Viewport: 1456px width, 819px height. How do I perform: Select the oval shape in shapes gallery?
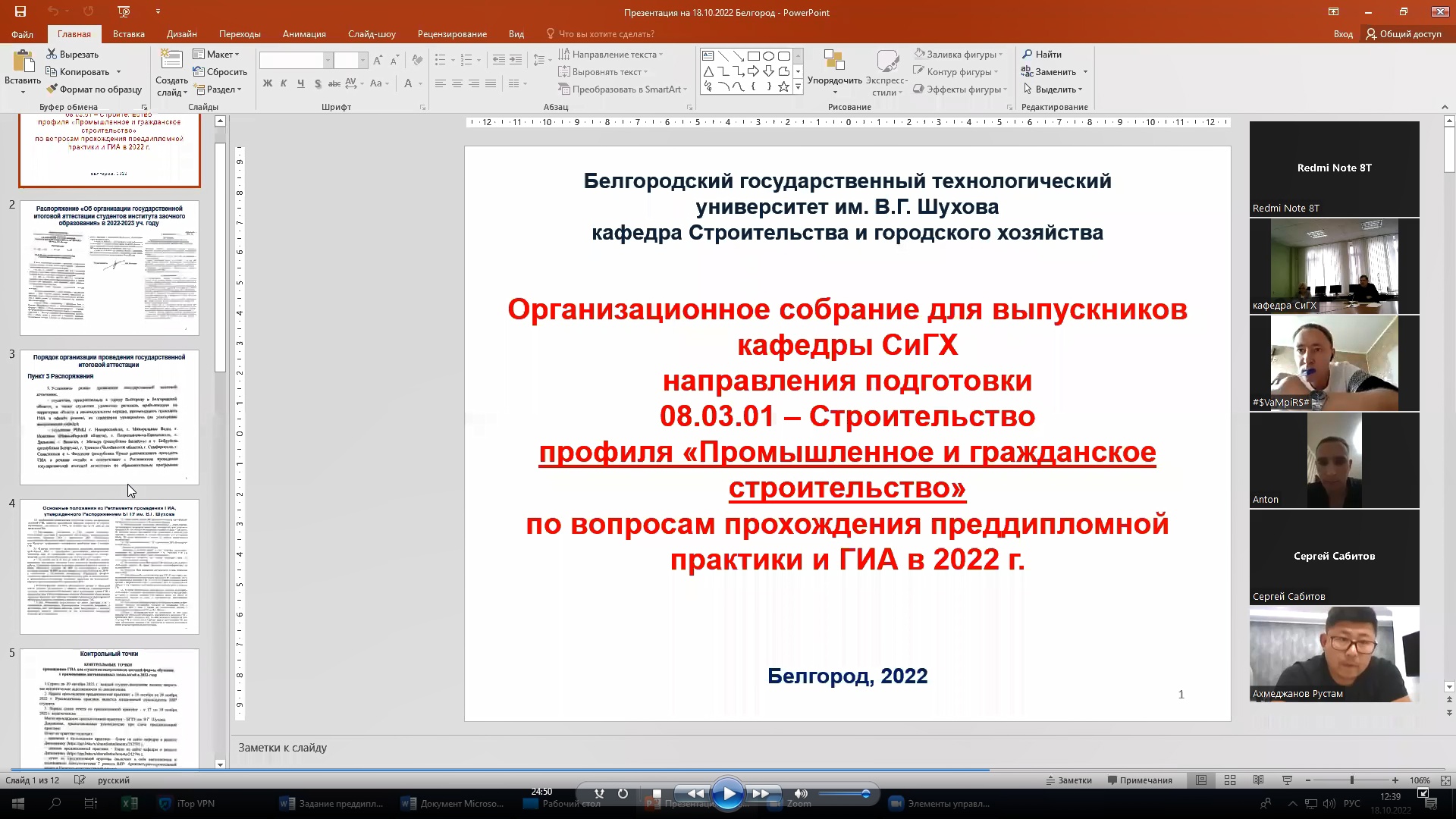pyautogui.click(x=768, y=56)
